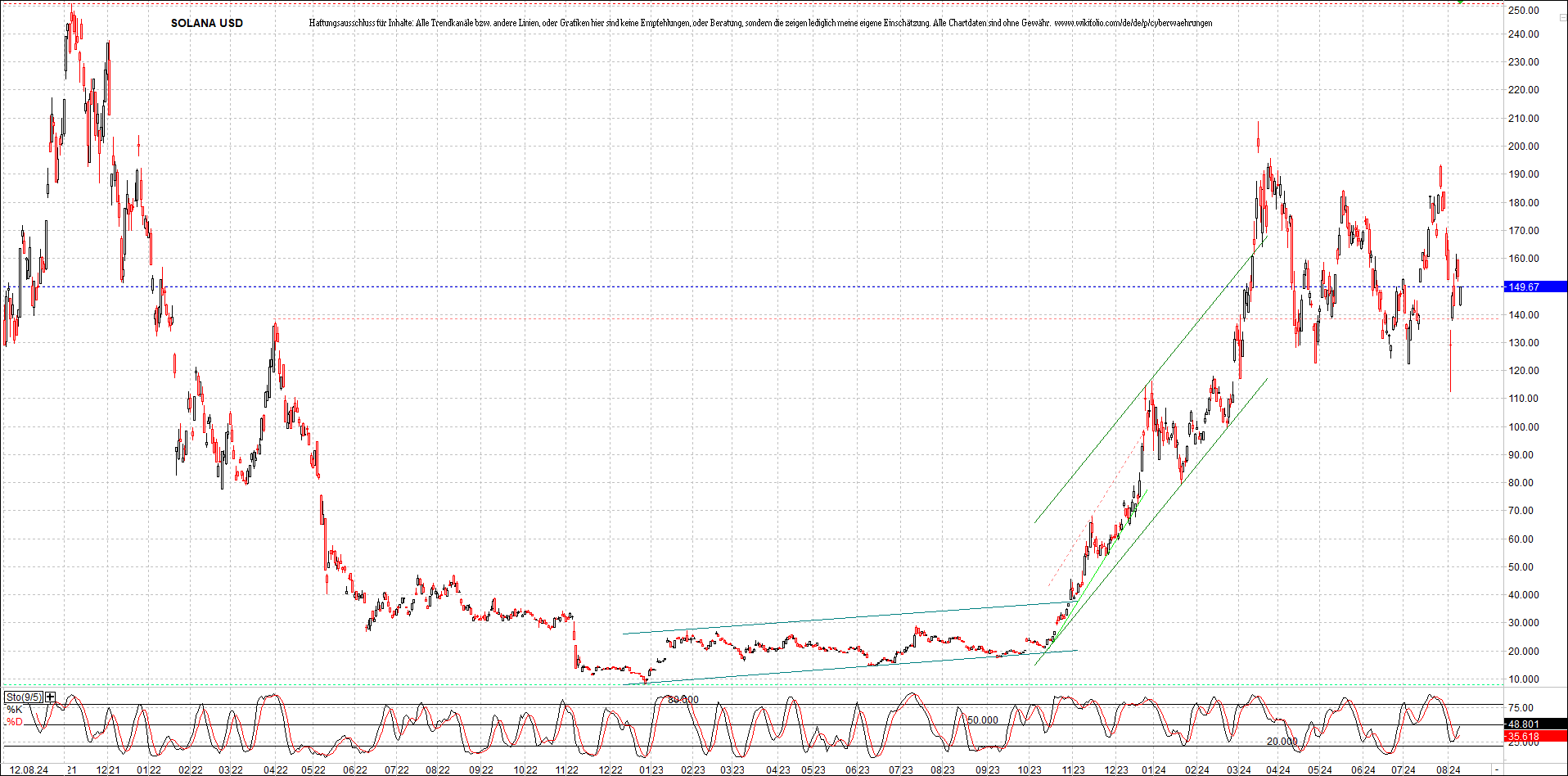This screenshot has width=1568, height=776.
Task: Click the 07 23 date axis label
Action: tap(900, 770)
